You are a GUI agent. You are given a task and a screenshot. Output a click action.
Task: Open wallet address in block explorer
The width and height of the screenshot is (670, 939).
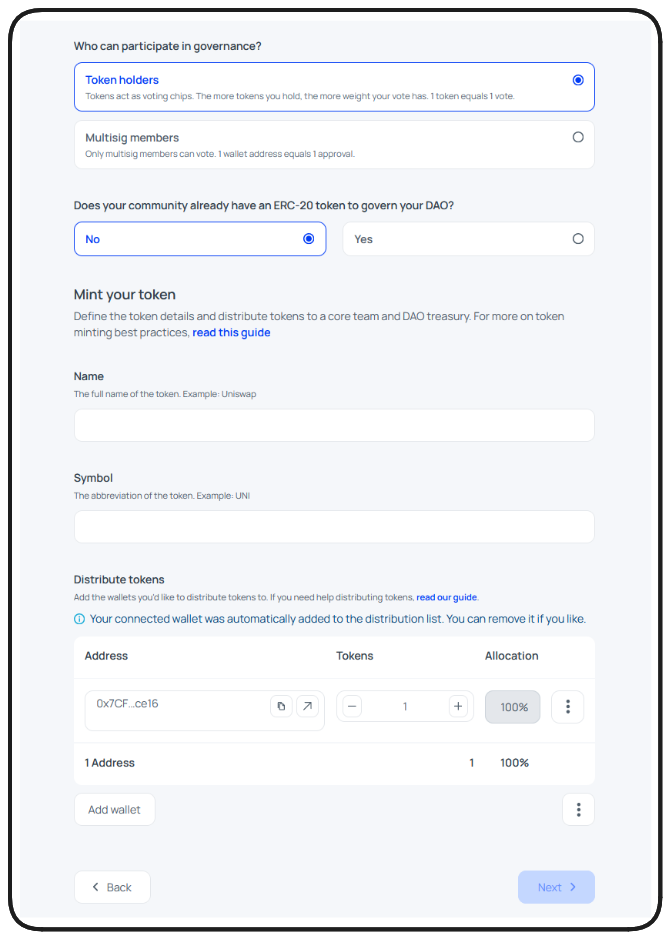[x=307, y=706]
